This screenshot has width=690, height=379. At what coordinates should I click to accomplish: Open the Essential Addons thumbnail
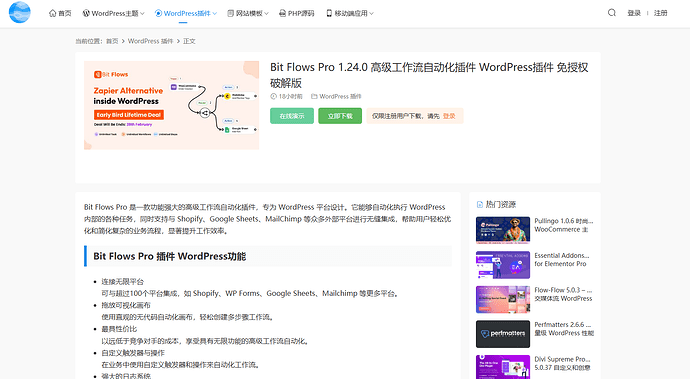[503, 265]
